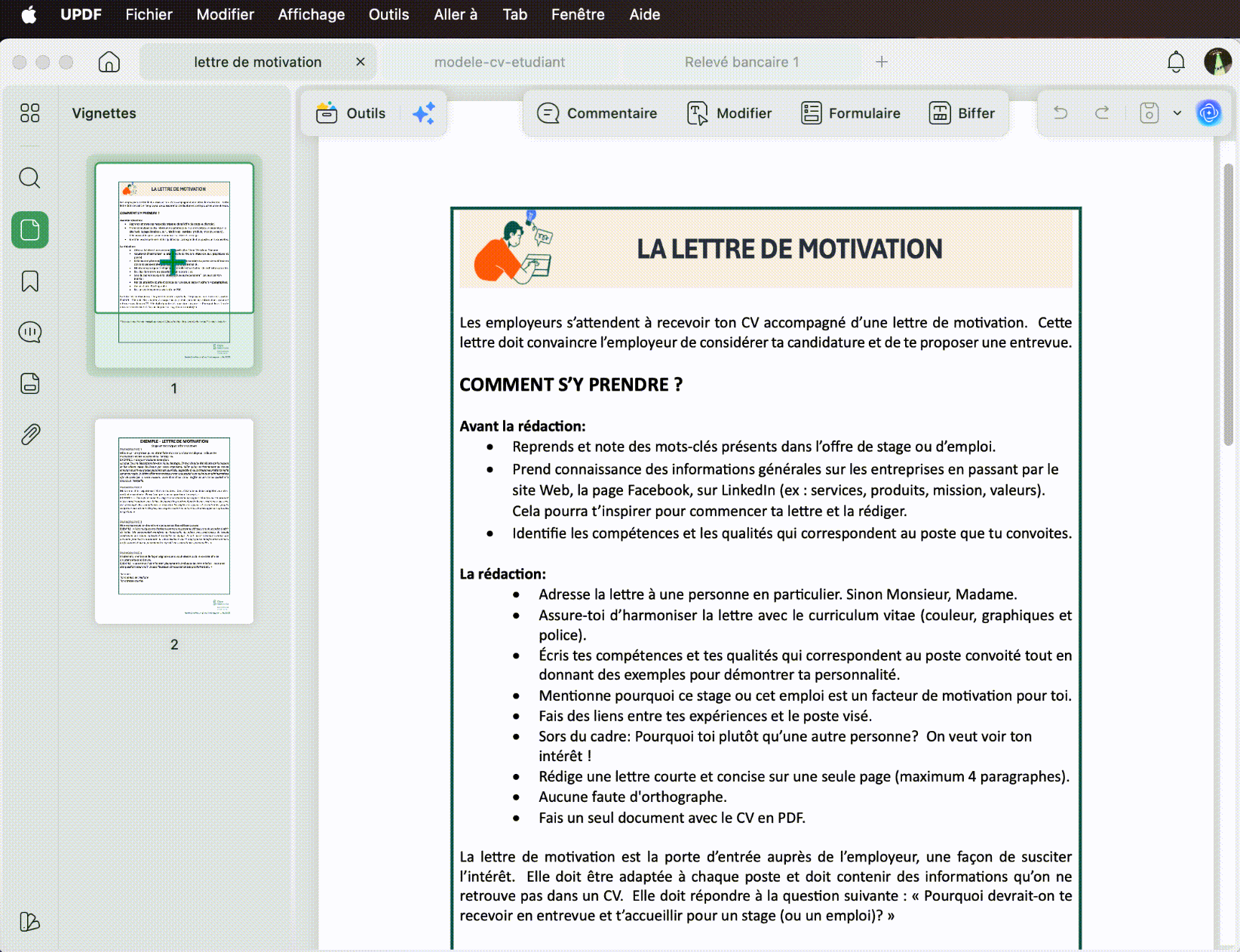The height and width of the screenshot is (952, 1240).
Task: Switch to Commentaire mode
Action: pyautogui.click(x=597, y=113)
